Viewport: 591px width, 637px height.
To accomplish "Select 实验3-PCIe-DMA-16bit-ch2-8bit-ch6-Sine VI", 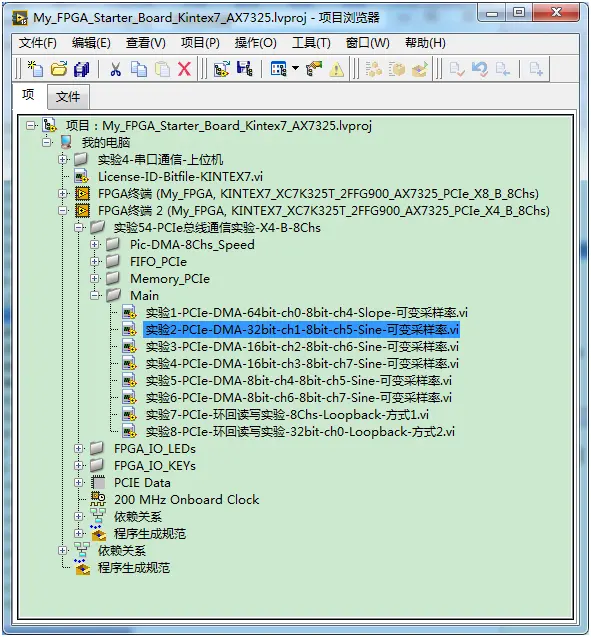I will [302, 347].
